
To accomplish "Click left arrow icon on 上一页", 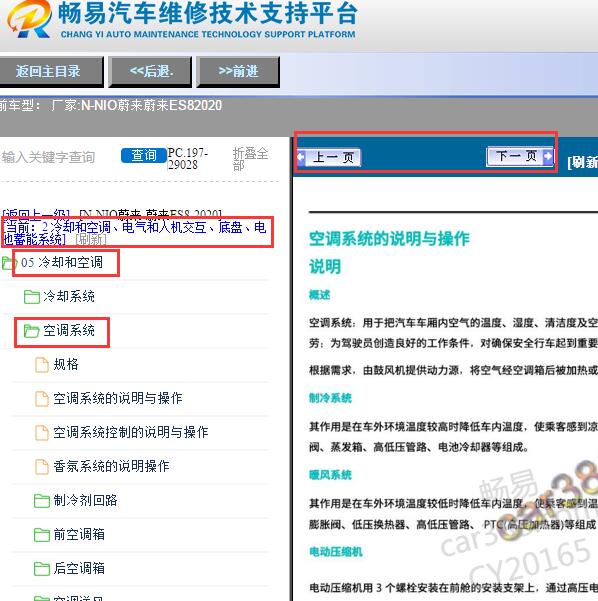I will pyautogui.click(x=301, y=157).
